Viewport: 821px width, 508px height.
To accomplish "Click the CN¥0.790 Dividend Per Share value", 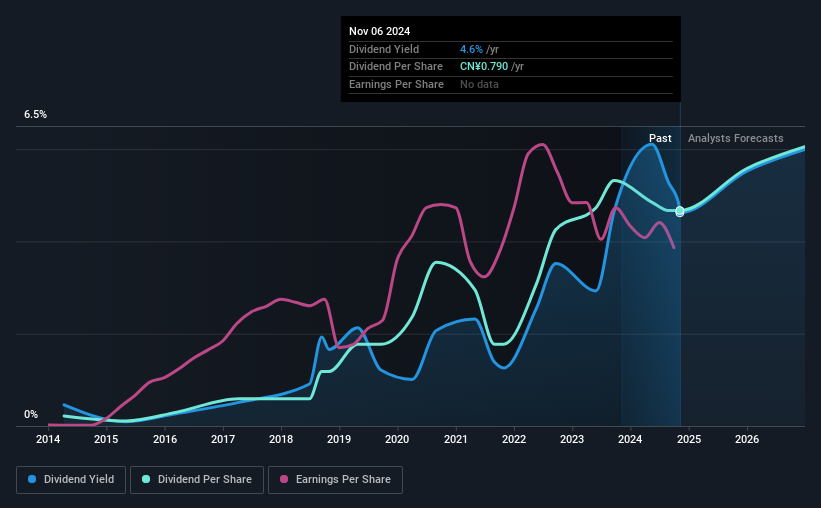I will click(x=484, y=67).
